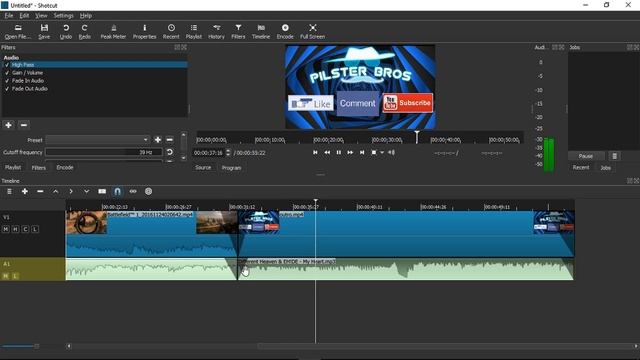Open the Filters panel from toolbar
The height and width of the screenshot is (360, 640).
[238, 31]
